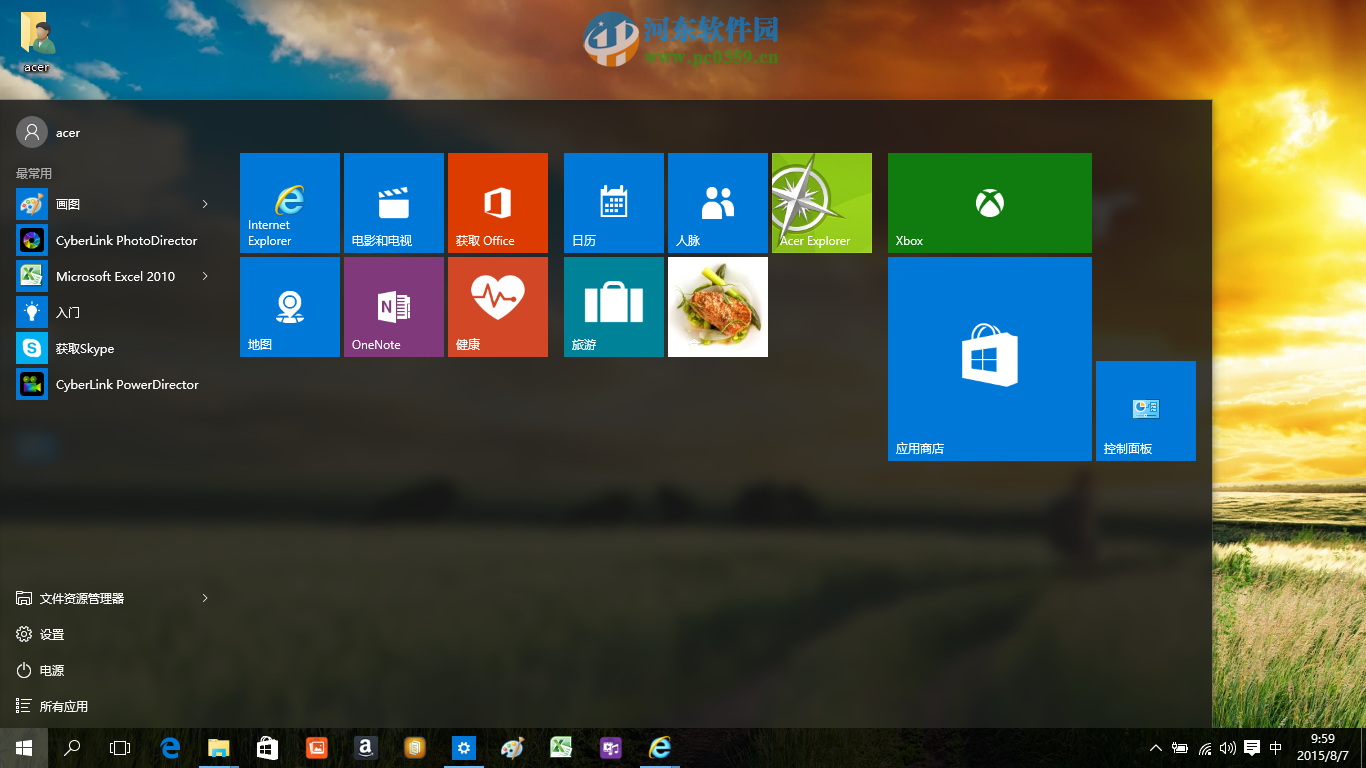Open the OneNote tile
Image resolution: width=1366 pixels, height=768 pixels.
tap(393, 306)
